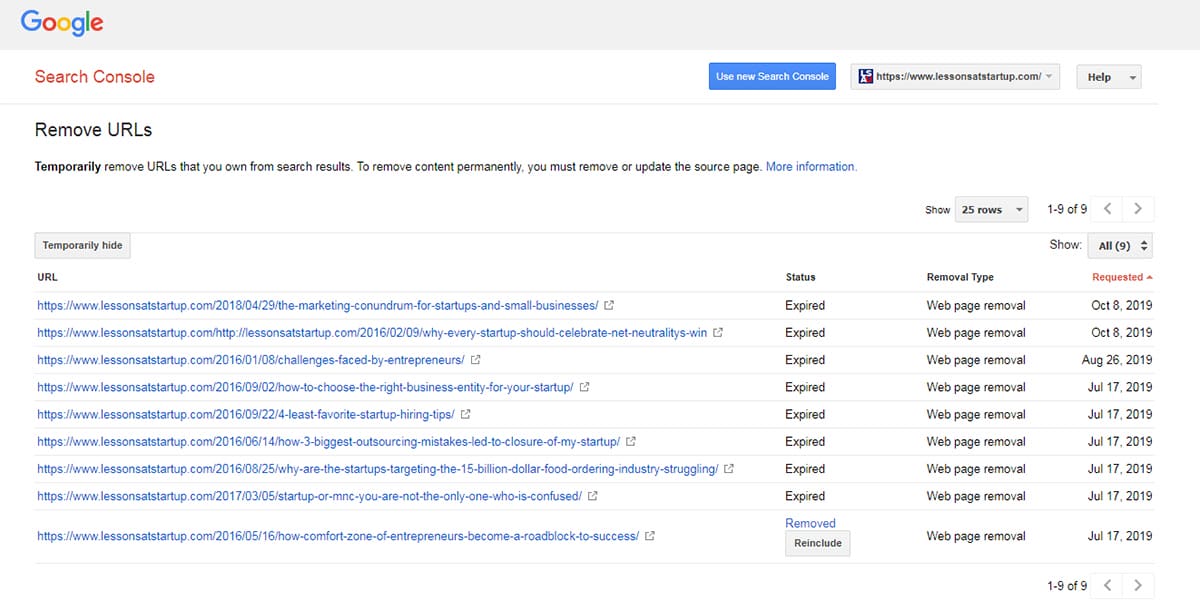Open external link icon for net-neutralitys-win URL
Screen dimensions: 1200x611
tap(717, 333)
